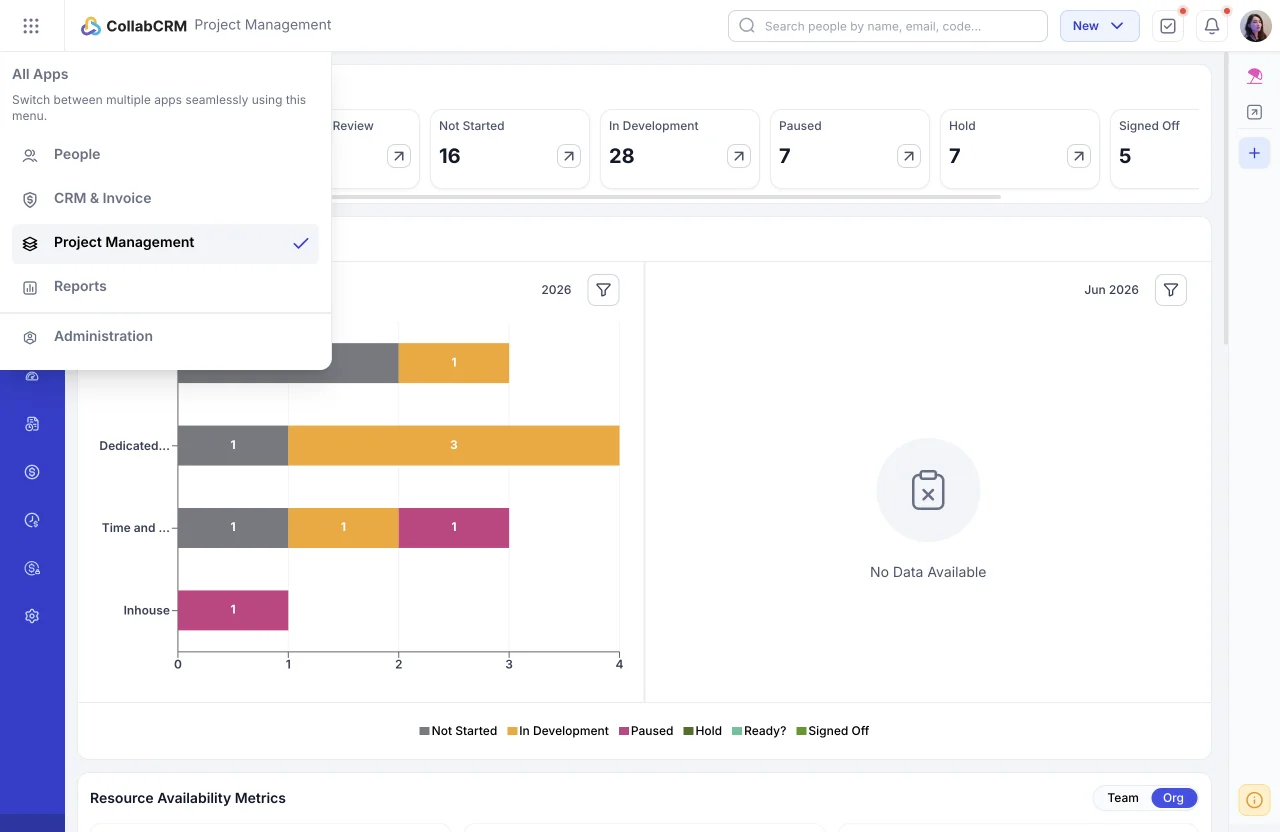Click the Time and row pink bar

(454, 528)
